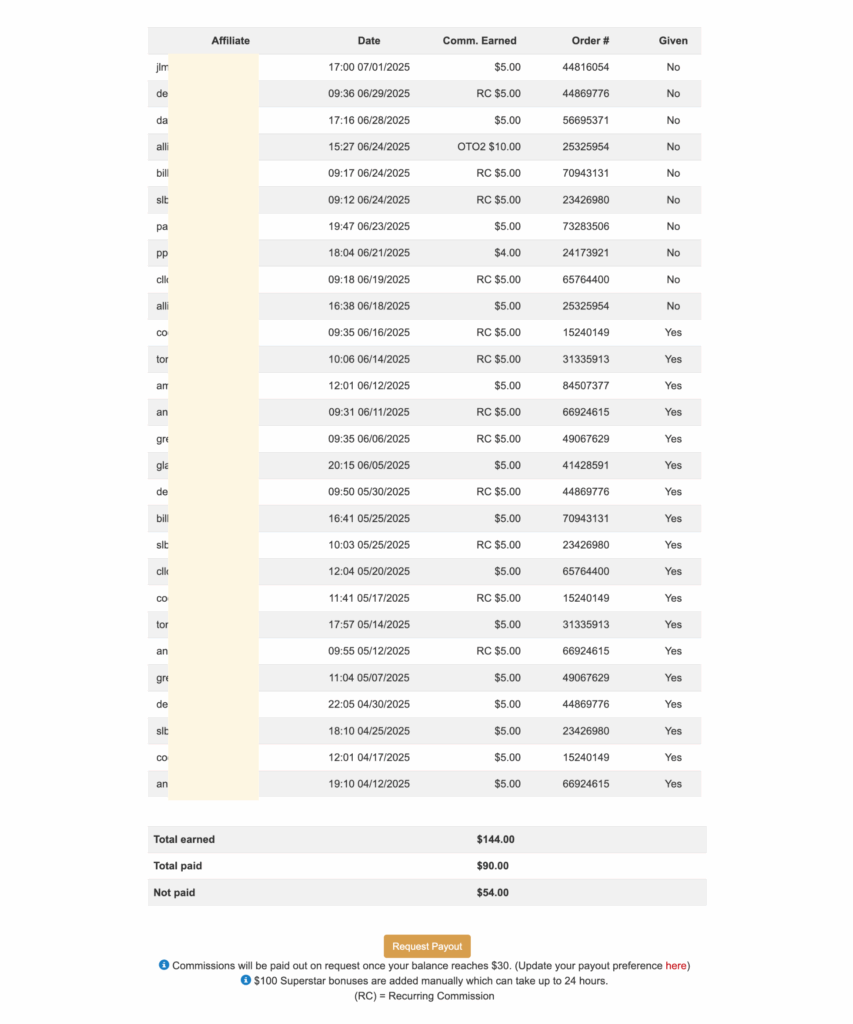Click info icon beside the Commissions payout note
The height and width of the screenshot is (1024, 853).
(164, 965)
